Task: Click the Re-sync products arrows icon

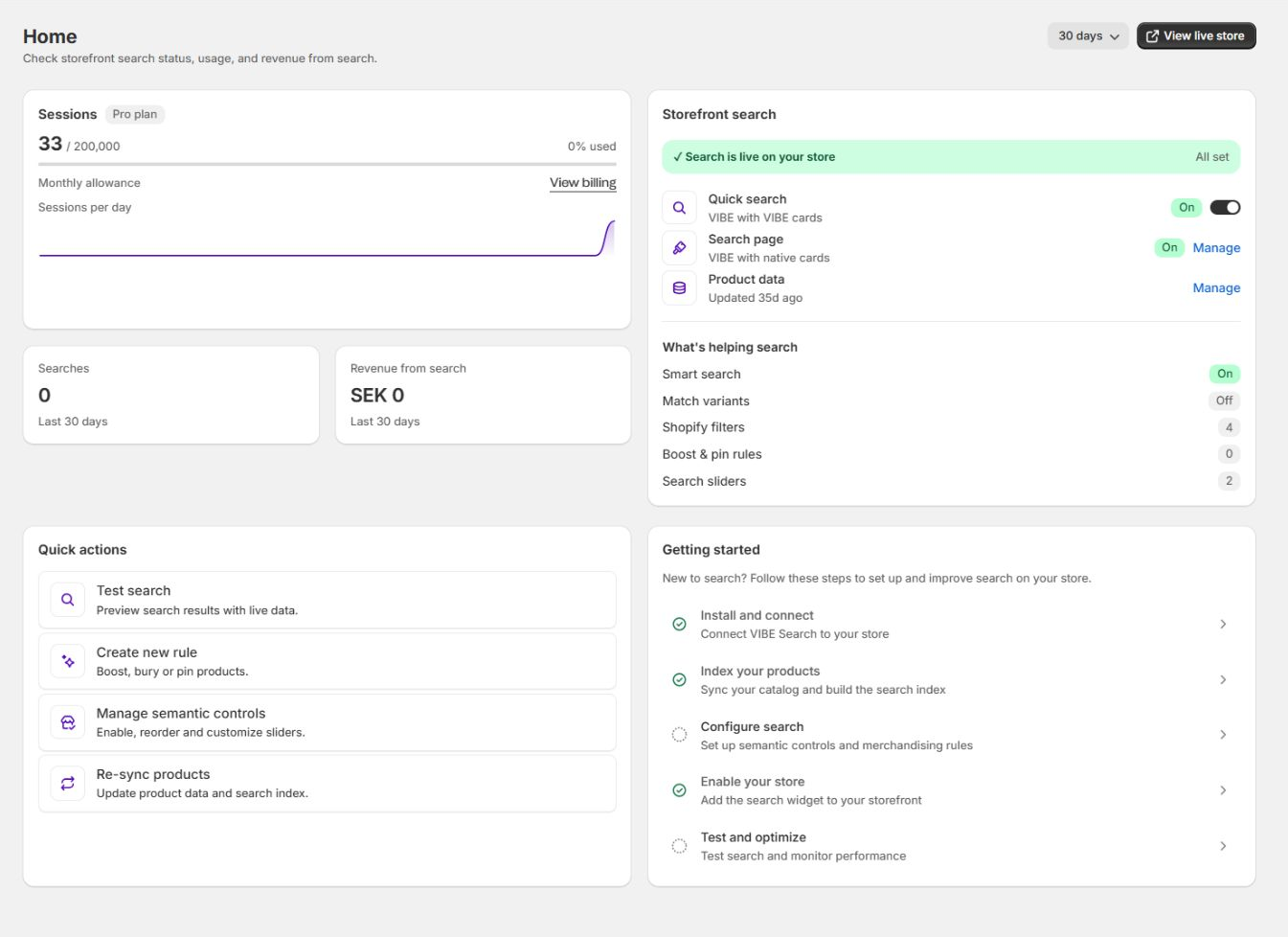Action: tap(68, 784)
